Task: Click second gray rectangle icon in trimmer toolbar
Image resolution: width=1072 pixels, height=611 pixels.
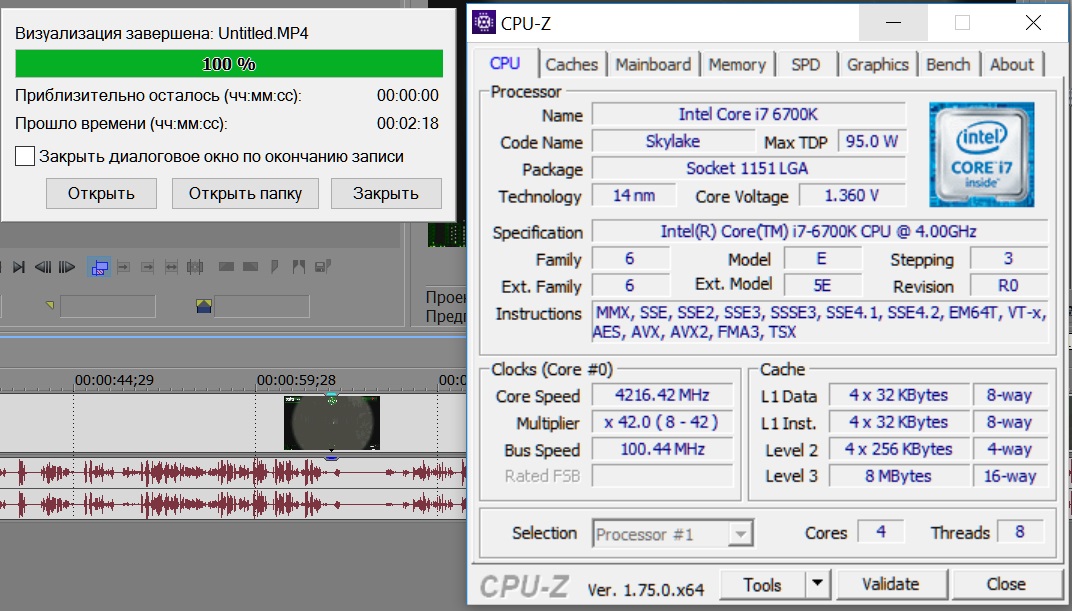Action: pos(250,267)
